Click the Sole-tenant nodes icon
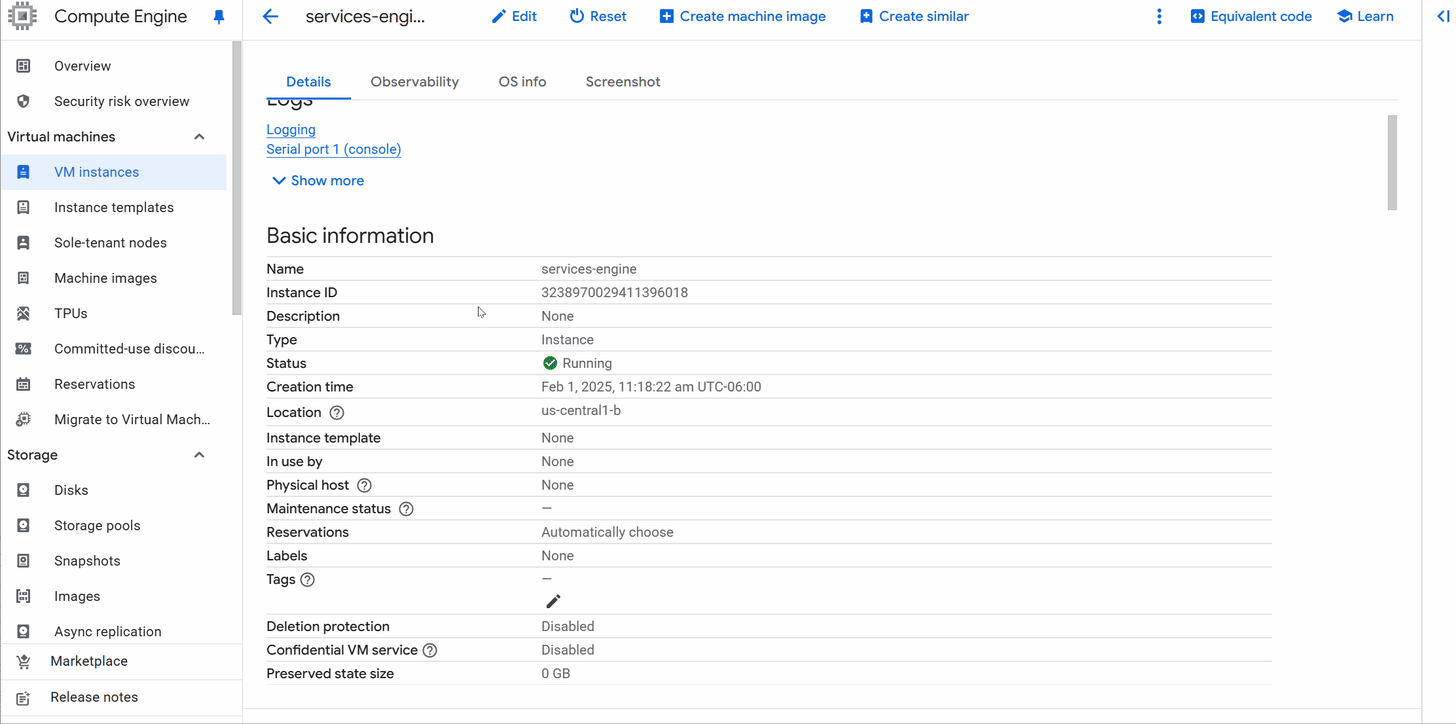 [x=24, y=243]
